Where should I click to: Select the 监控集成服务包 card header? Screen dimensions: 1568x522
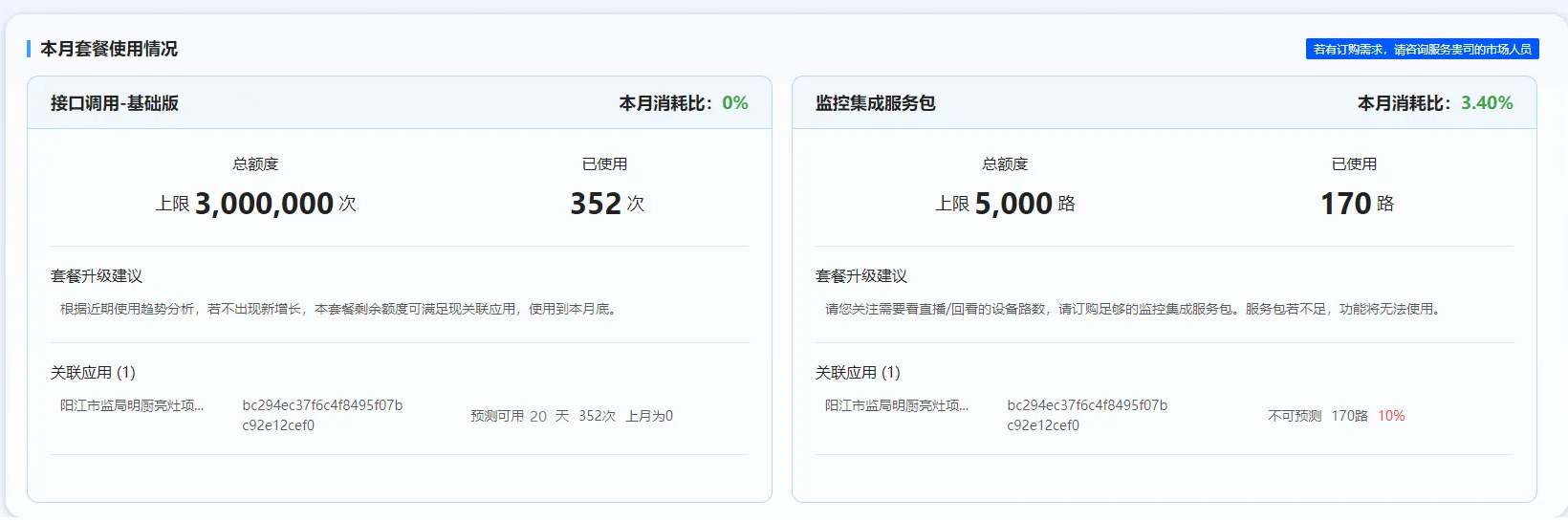point(875,103)
